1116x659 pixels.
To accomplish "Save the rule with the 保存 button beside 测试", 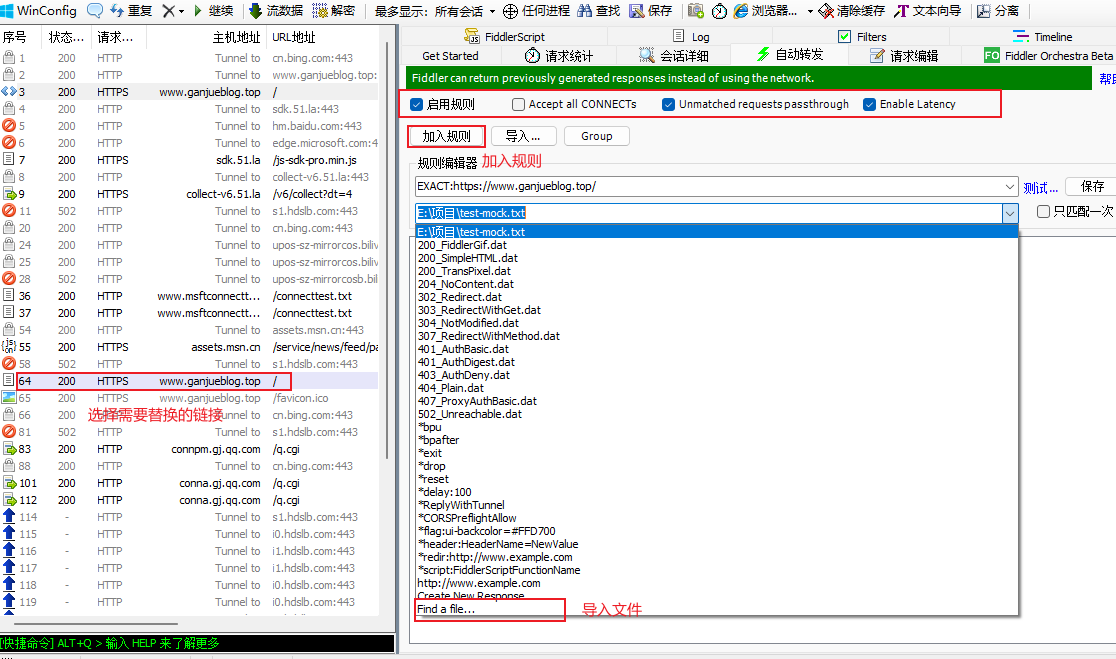I will pos(1092,186).
